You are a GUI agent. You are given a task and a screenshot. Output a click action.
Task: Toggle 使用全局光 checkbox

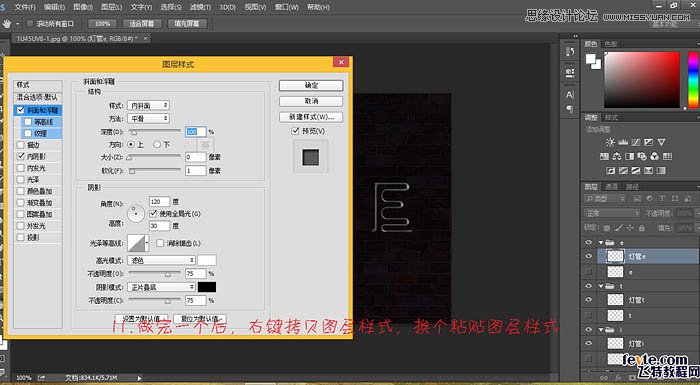tap(153, 213)
